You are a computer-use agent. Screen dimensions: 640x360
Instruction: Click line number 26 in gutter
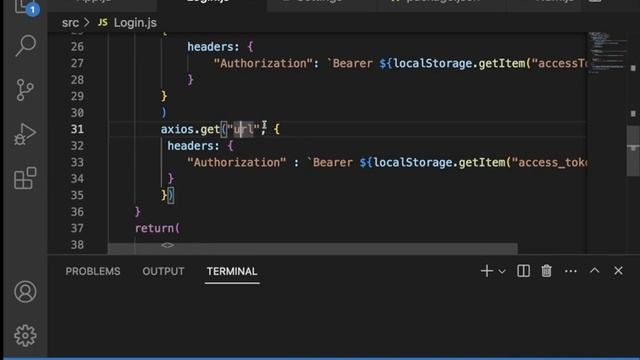click(x=77, y=47)
